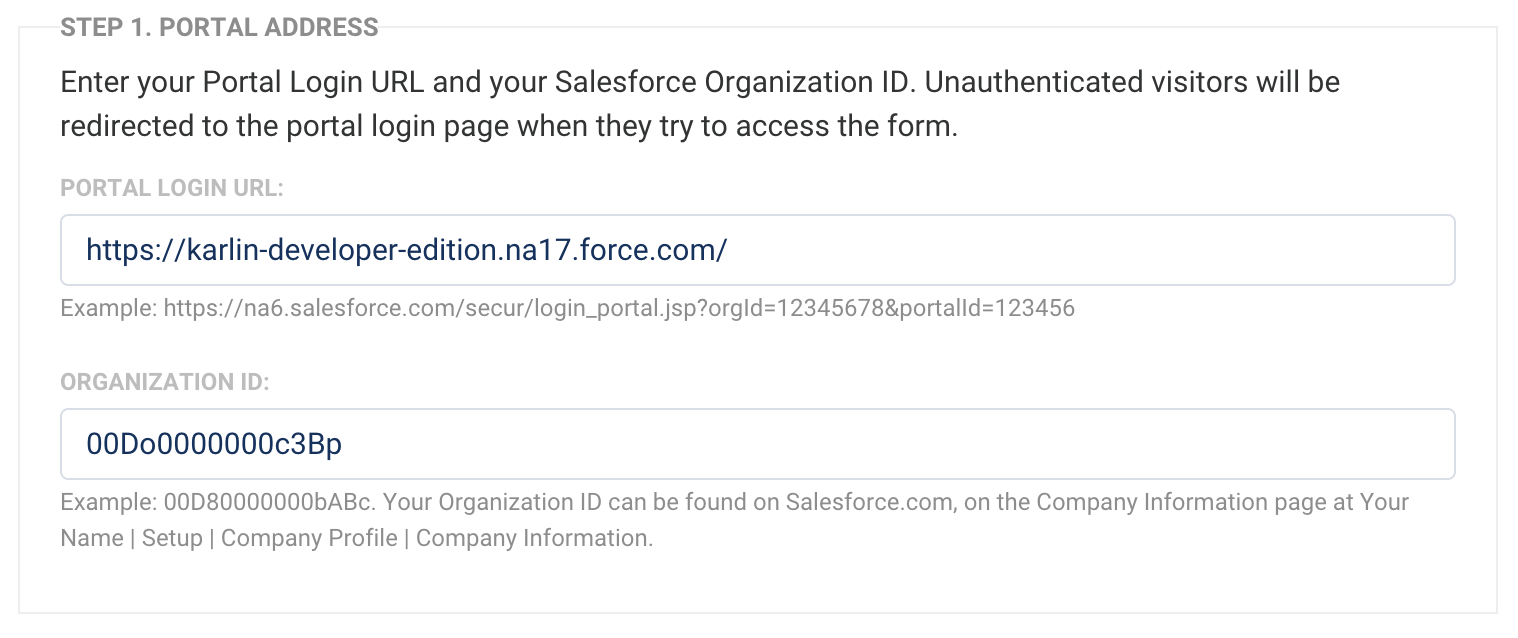
Task: Click the example login_portal.jsp URL hint
Action: click(x=619, y=308)
